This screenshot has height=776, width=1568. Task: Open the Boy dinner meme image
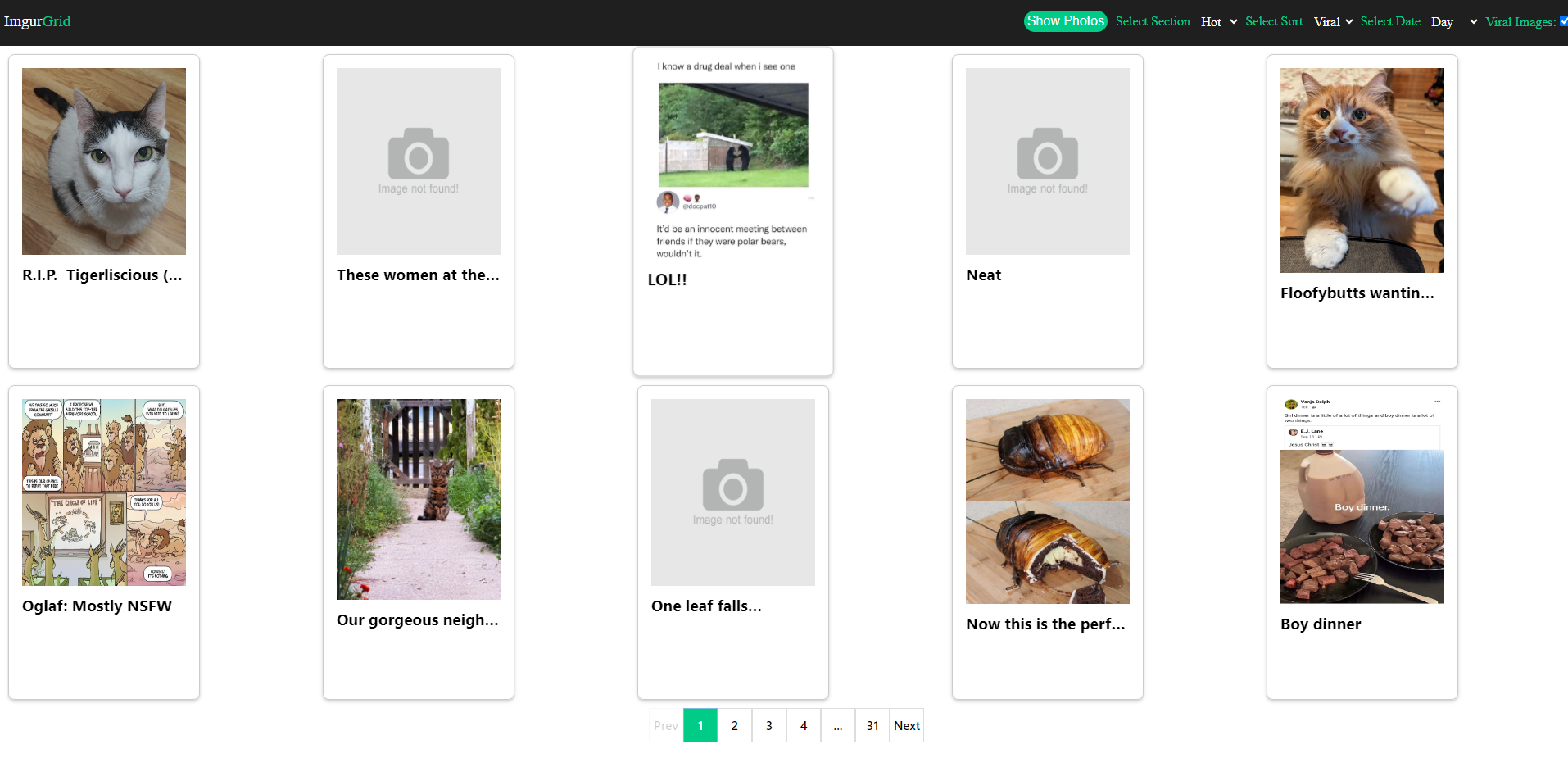1362,501
